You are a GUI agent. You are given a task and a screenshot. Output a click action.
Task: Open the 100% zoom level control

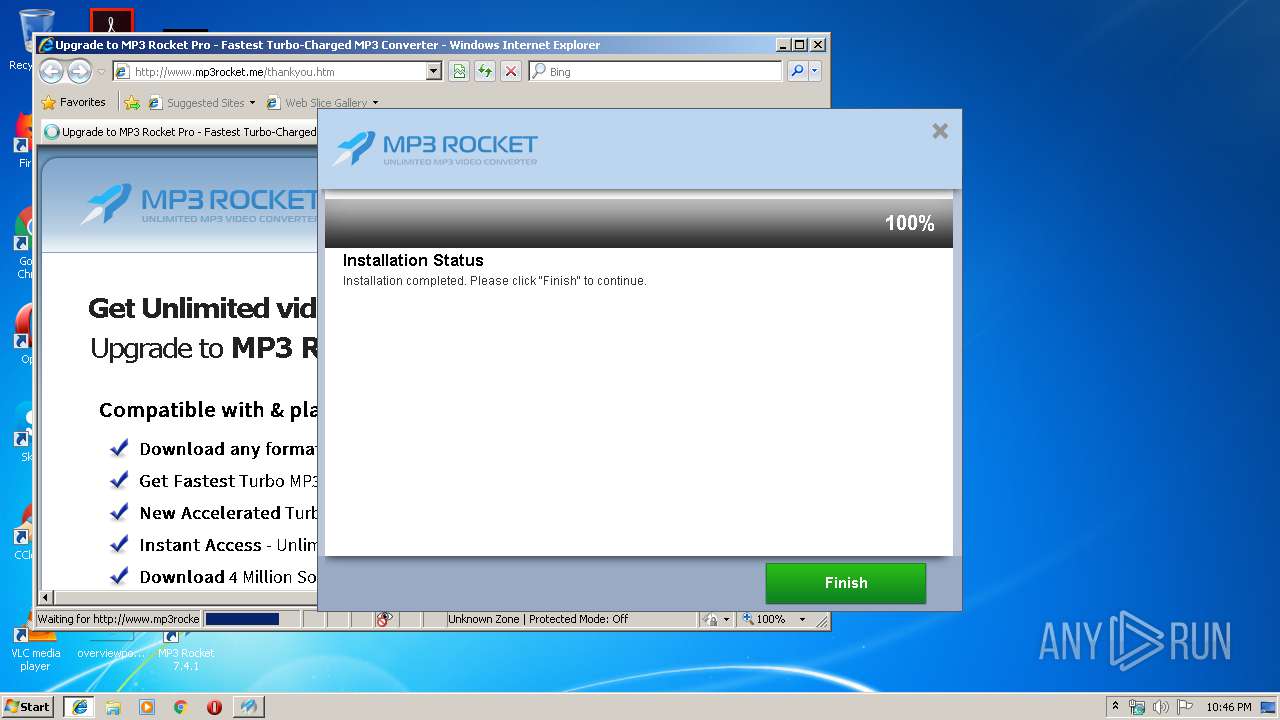pos(773,619)
